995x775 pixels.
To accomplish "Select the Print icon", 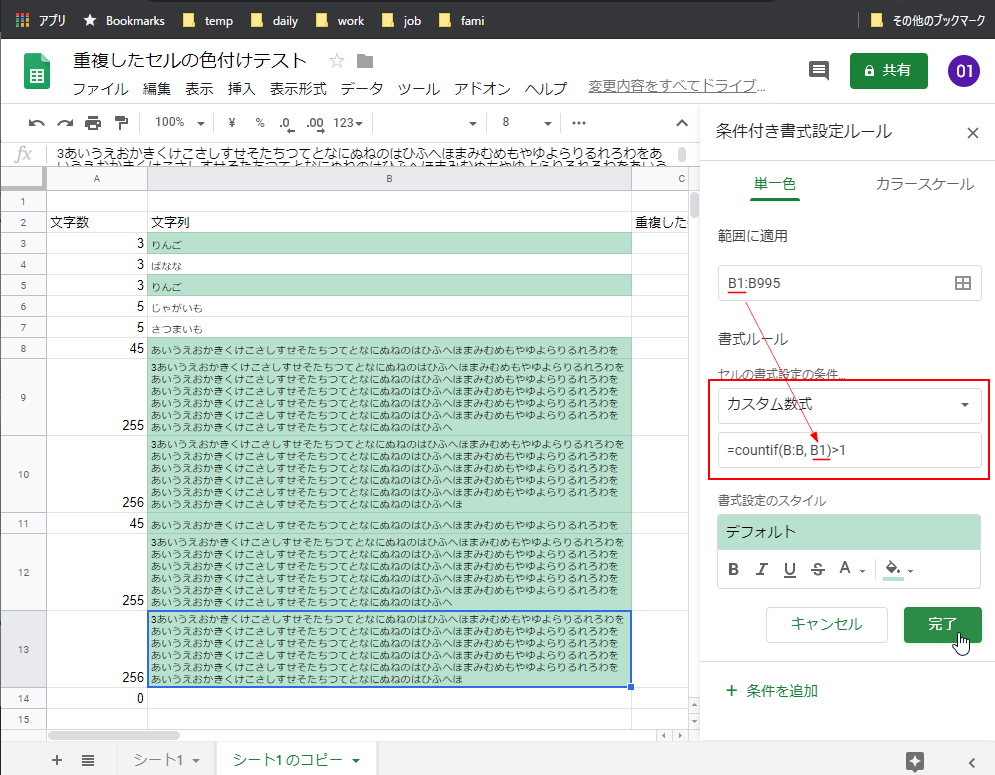I will click(x=90, y=122).
